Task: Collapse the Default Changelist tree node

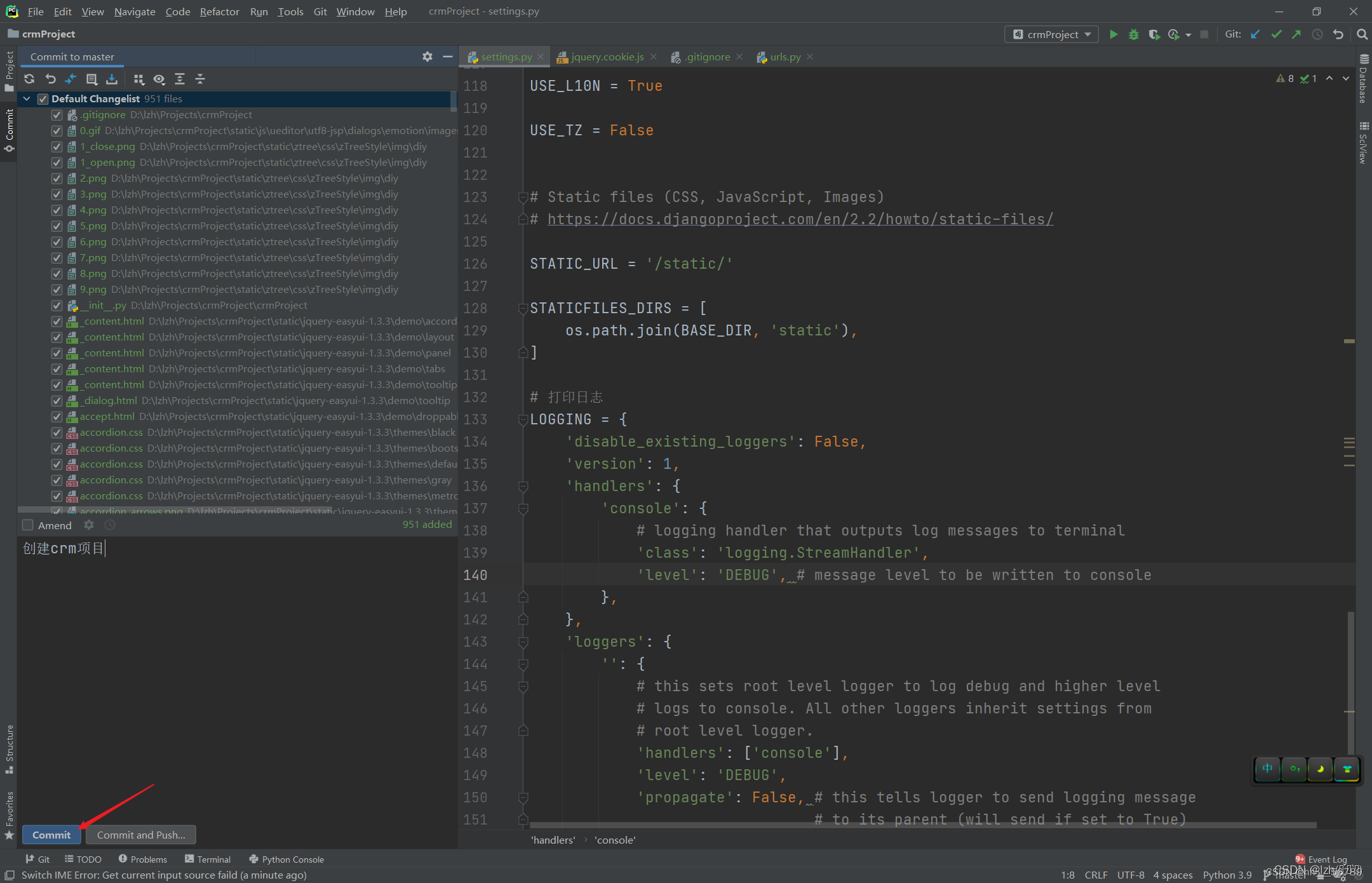Action: [27, 98]
